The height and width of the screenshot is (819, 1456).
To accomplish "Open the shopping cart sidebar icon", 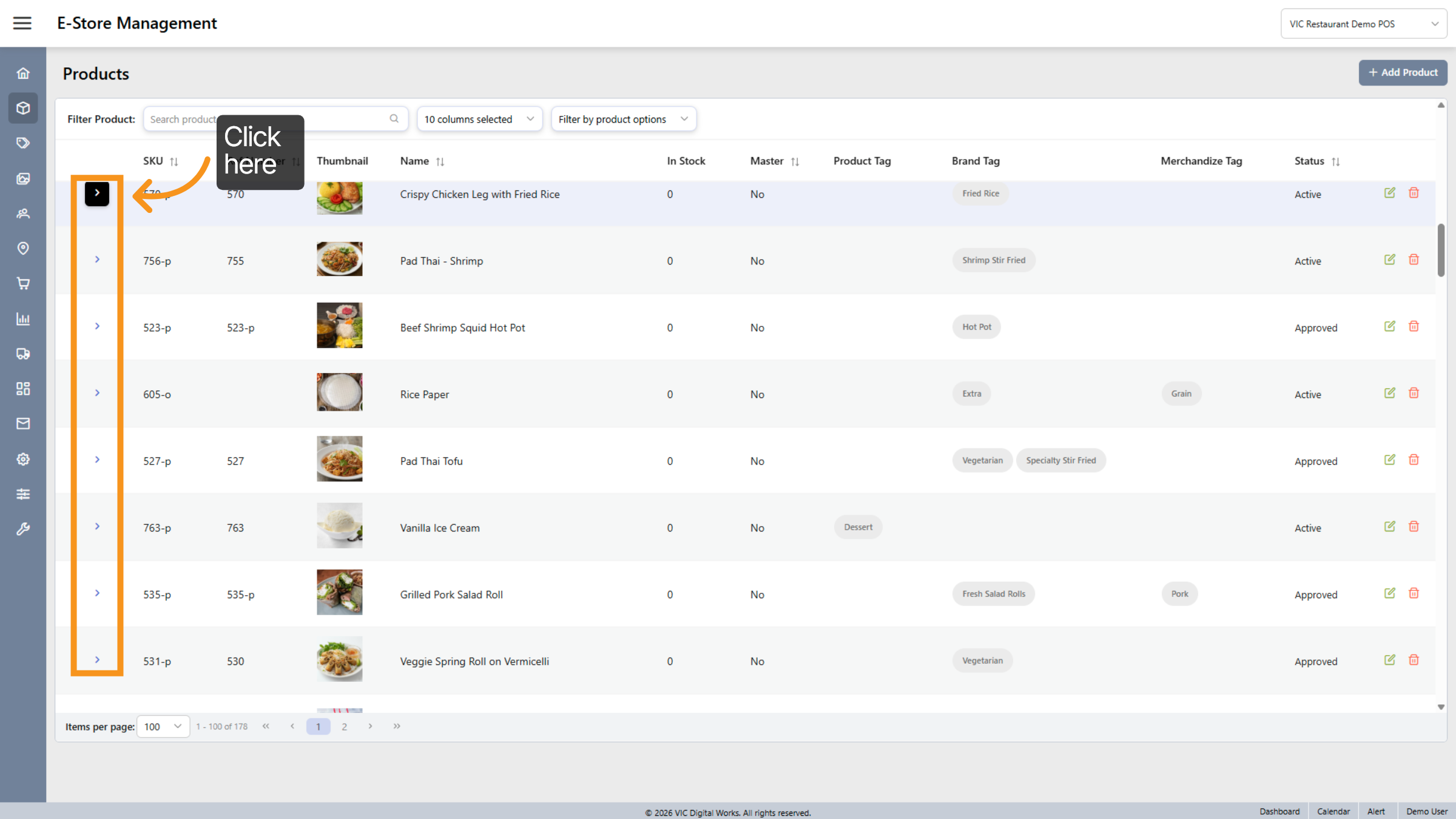I will pyautogui.click(x=23, y=283).
